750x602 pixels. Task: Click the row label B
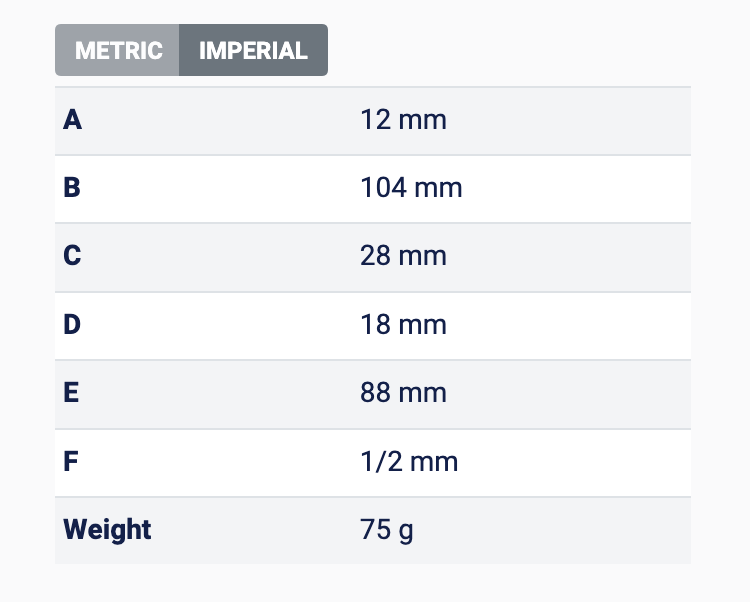coord(72,188)
